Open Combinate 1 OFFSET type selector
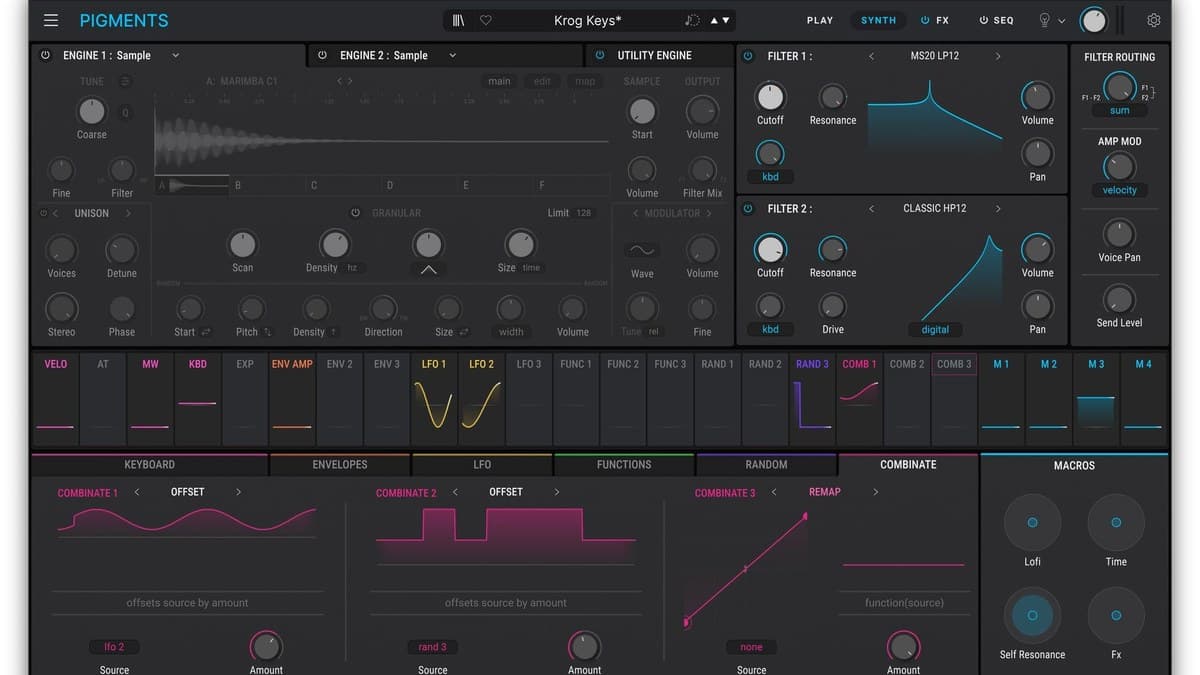Viewport: 1200px width, 675px height. pyautogui.click(x=187, y=492)
